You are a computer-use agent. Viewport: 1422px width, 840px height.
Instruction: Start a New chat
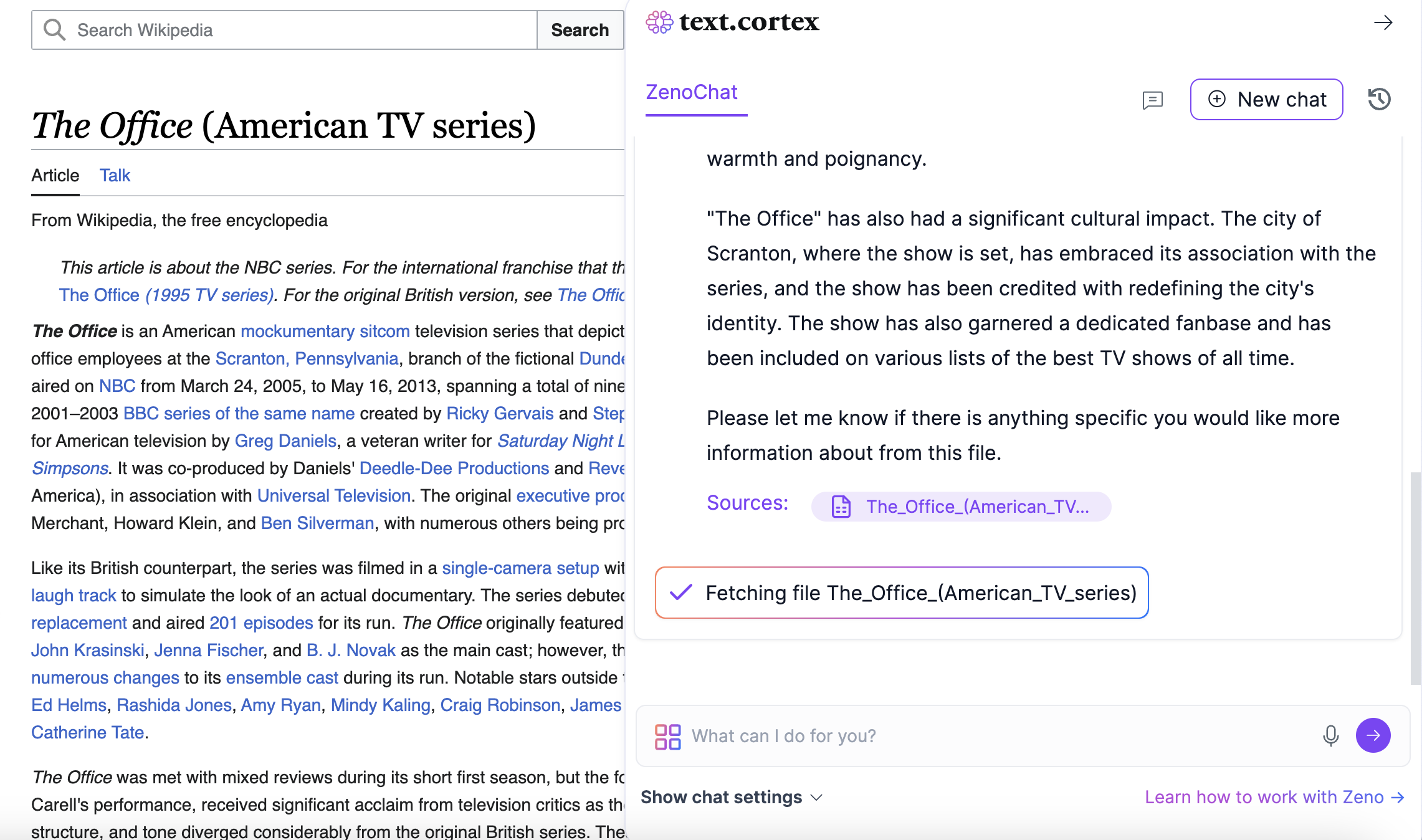pyautogui.click(x=1266, y=99)
